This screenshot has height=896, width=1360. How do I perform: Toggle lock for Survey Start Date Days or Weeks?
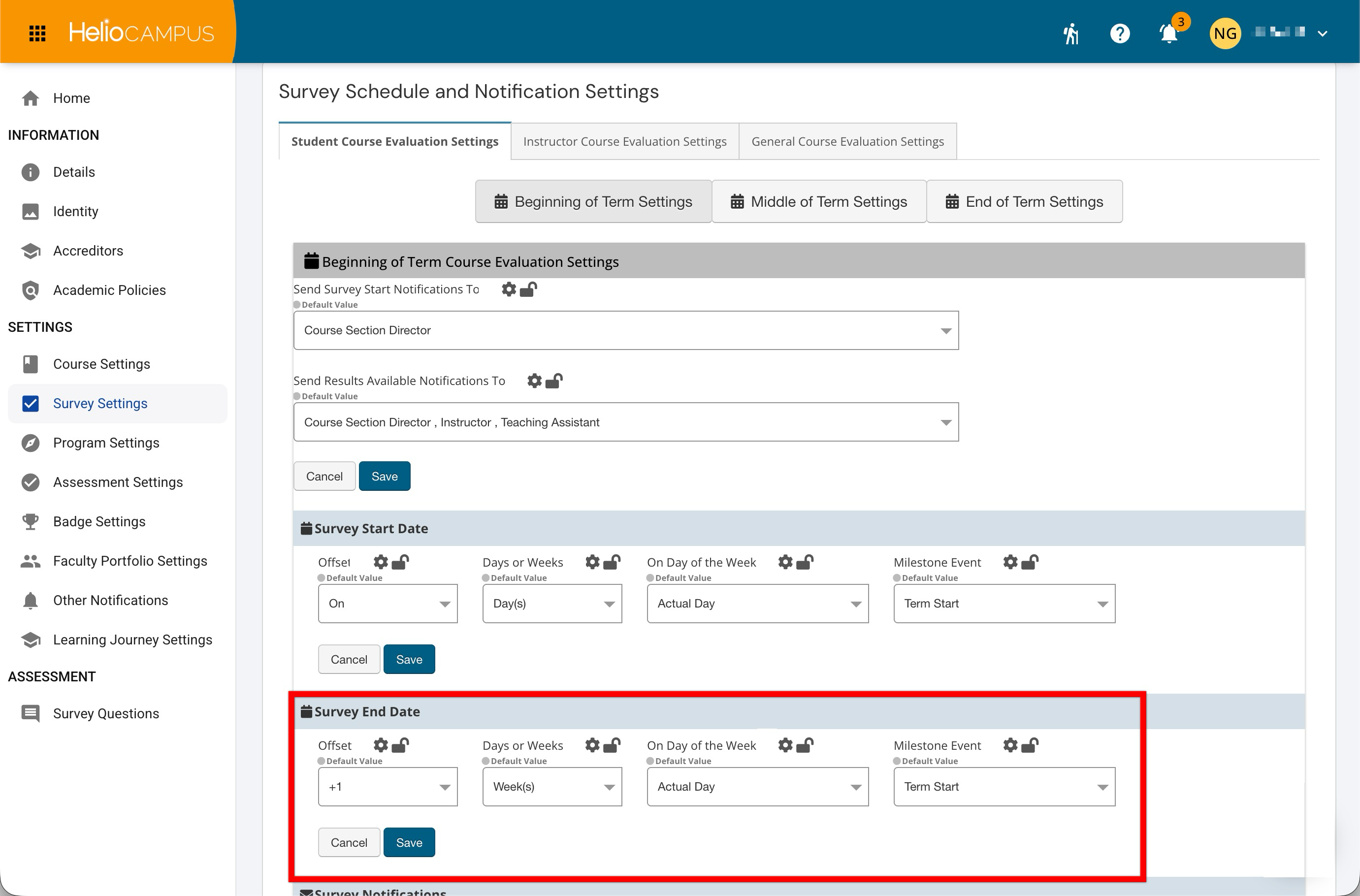pyautogui.click(x=612, y=562)
